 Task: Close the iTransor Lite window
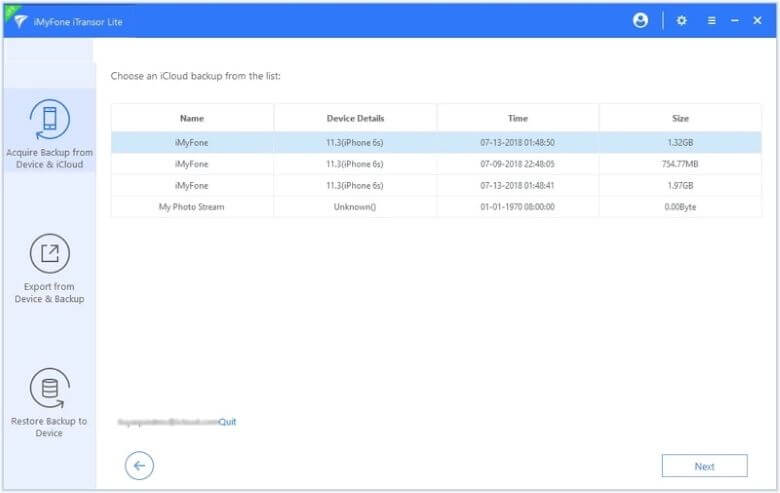click(757, 20)
